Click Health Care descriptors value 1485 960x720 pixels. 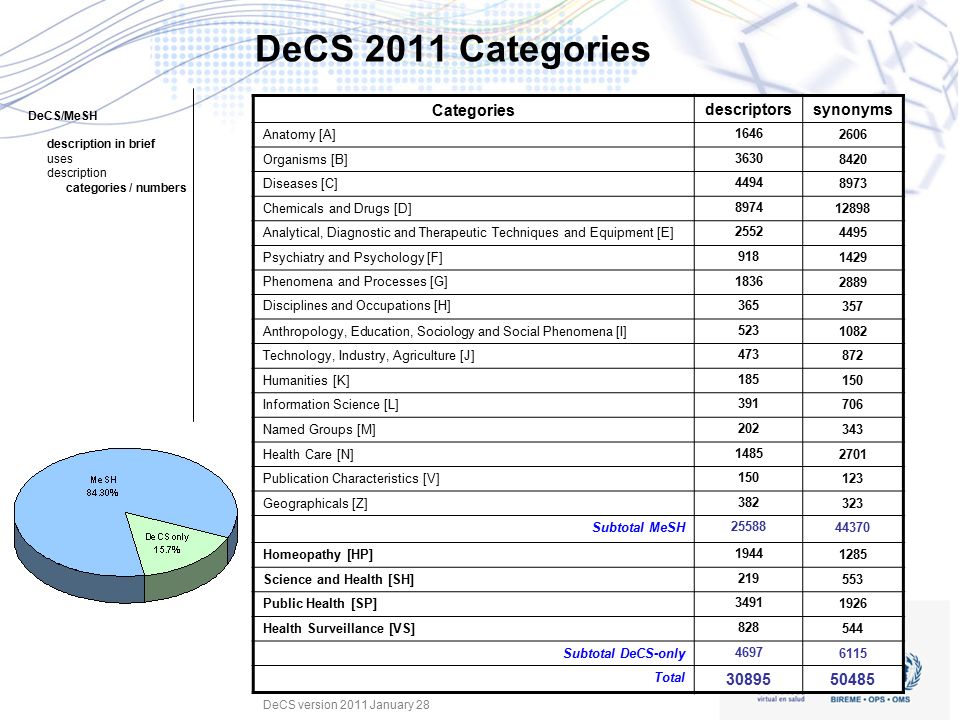748,454
